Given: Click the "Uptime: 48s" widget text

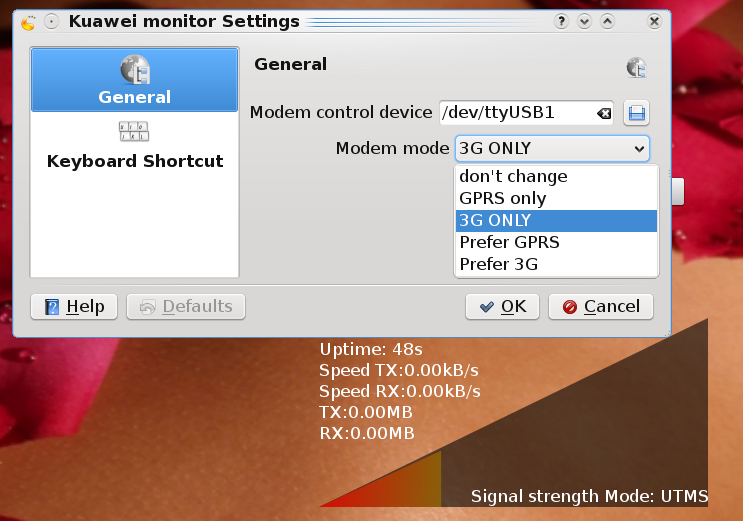Looking at the screenshot, I should point(371,349).
